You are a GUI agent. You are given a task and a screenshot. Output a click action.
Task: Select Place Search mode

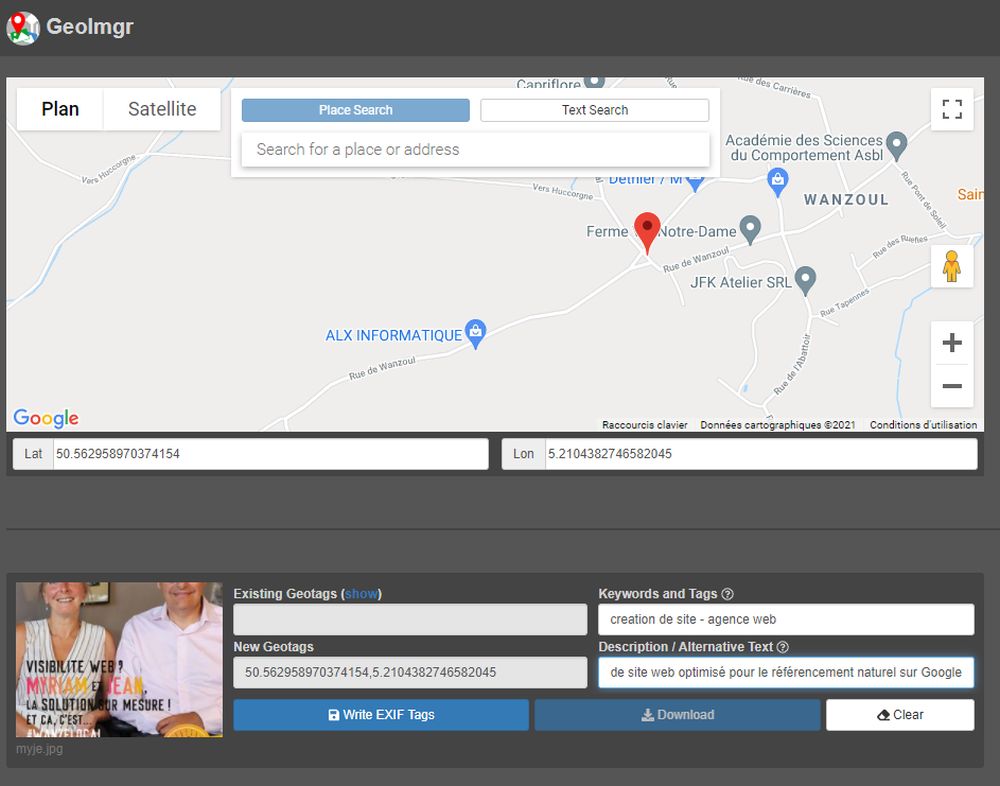coord(356,110)
